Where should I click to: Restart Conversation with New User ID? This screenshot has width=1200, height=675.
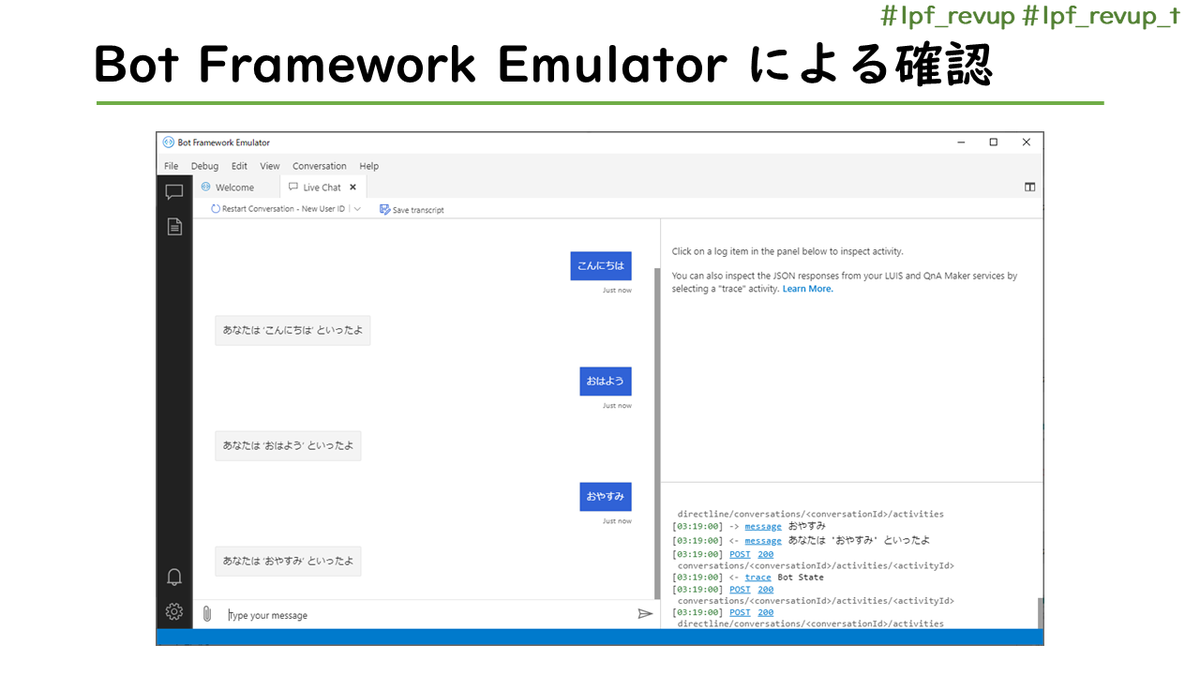tap(278, 209)
